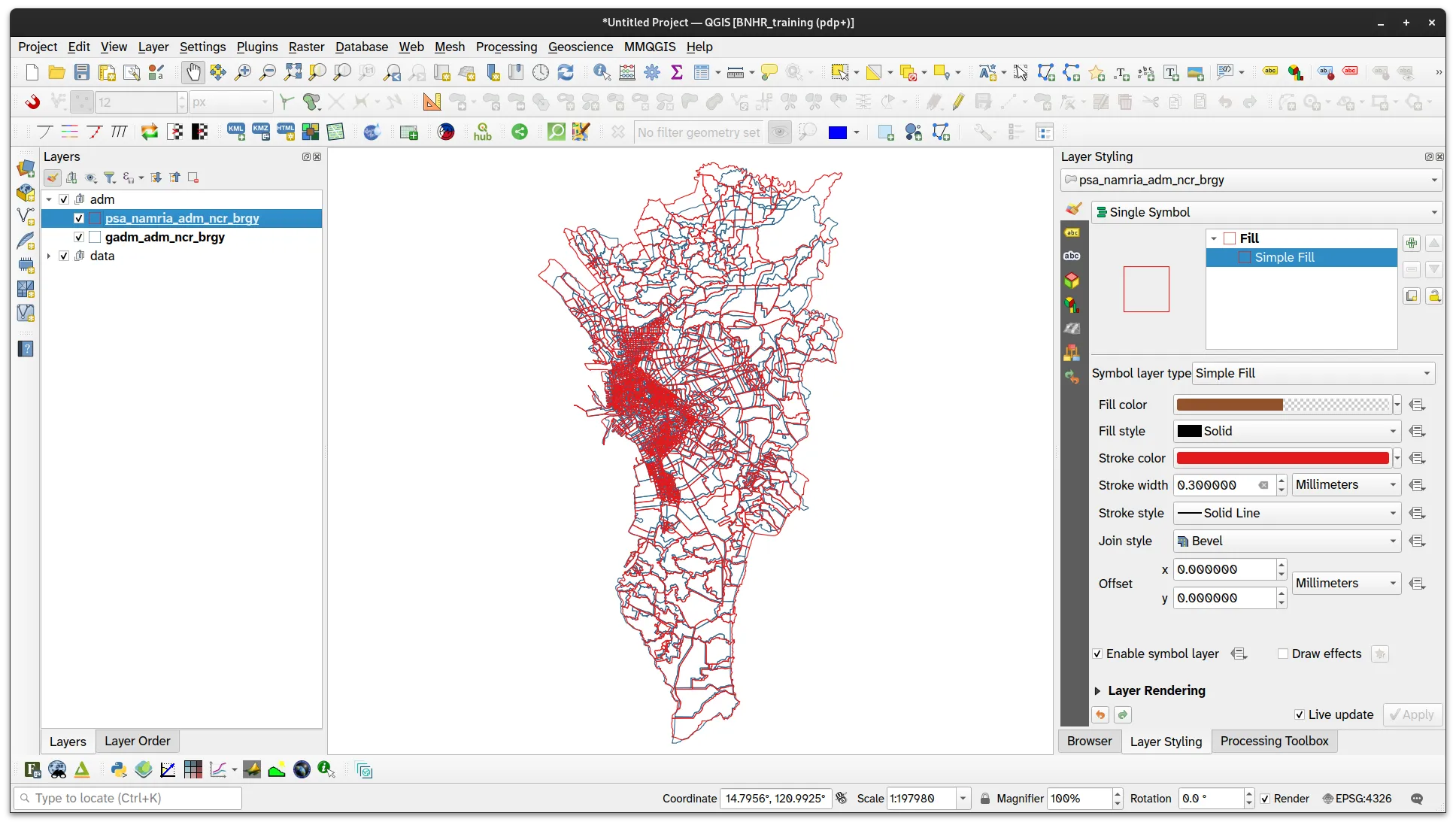Click add symbol layer plus button
The image size is (1456, 825).
(x=1412, y=243)
